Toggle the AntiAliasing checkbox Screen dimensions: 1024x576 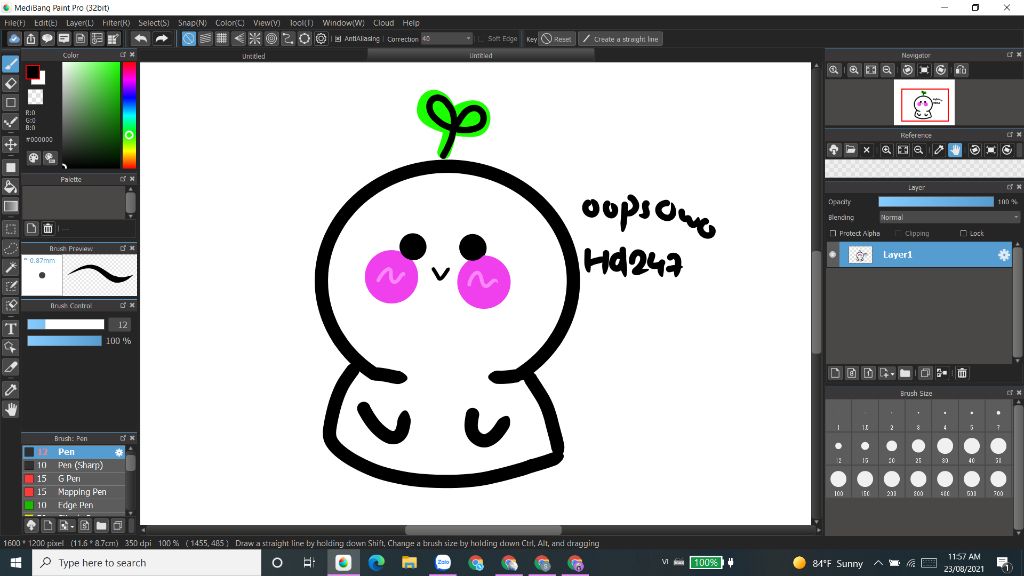[x=338, y=39]
